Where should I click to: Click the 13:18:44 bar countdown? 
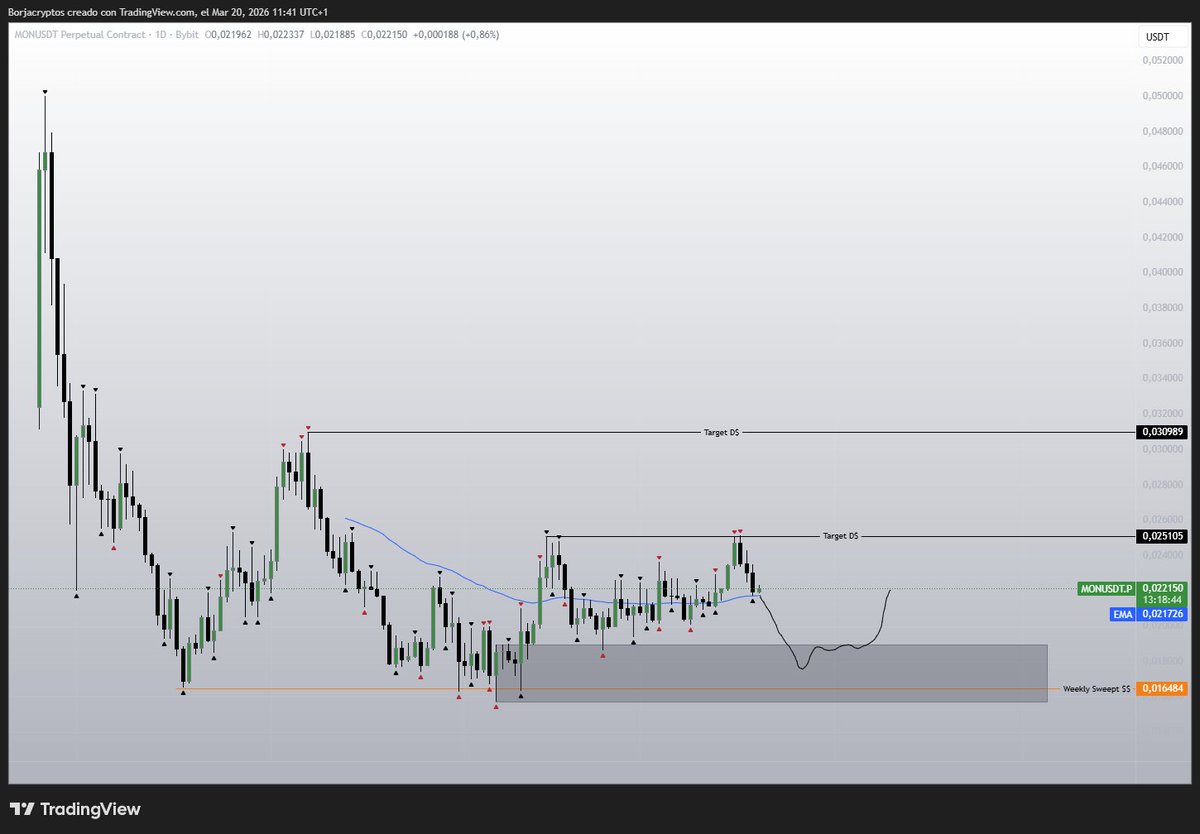pos(1162,600)
